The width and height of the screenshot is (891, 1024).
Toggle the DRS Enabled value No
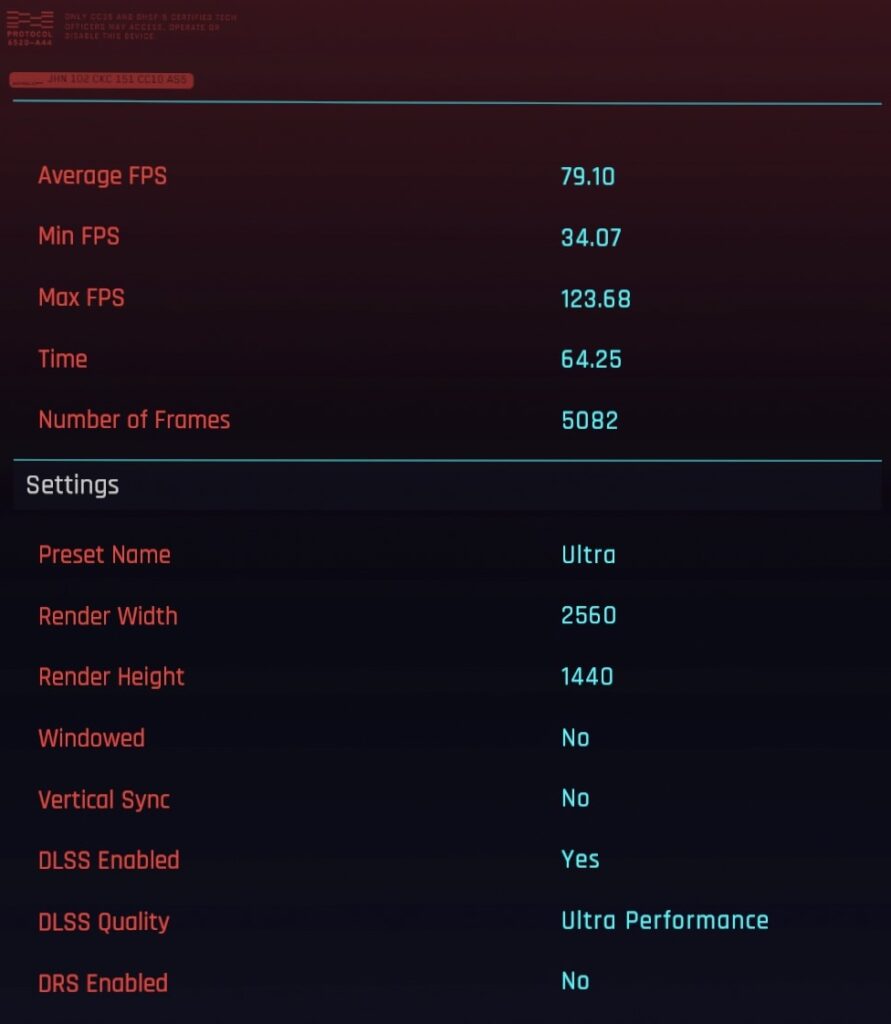click(x=575, y=982)
